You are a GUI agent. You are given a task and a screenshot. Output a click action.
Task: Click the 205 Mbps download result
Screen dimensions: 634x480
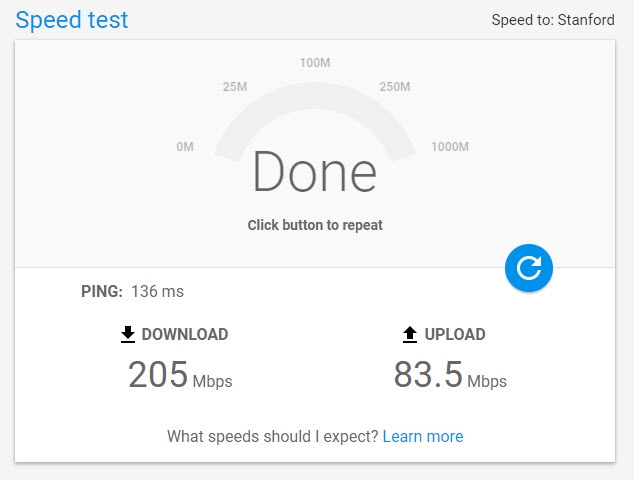point(180,374)
